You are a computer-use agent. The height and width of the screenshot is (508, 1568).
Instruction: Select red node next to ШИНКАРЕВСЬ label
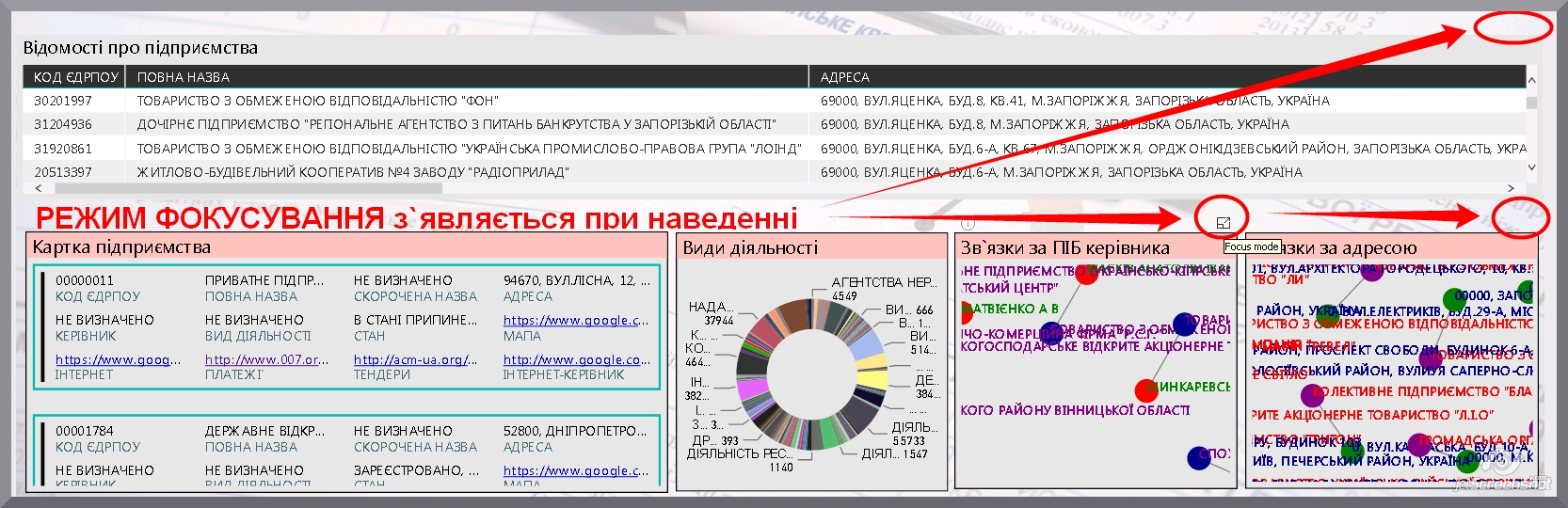coord(1146,389)
